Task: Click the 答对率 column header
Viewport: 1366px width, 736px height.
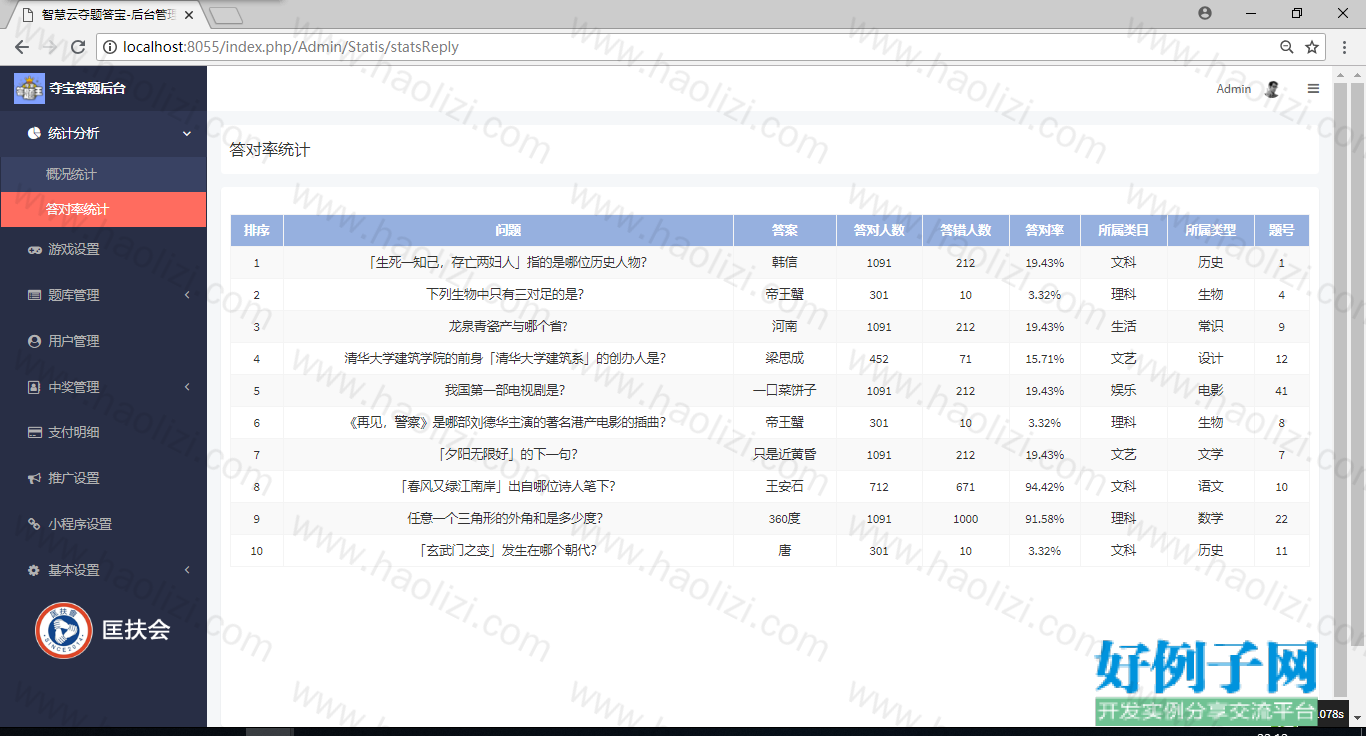Action: point(1045,231)
